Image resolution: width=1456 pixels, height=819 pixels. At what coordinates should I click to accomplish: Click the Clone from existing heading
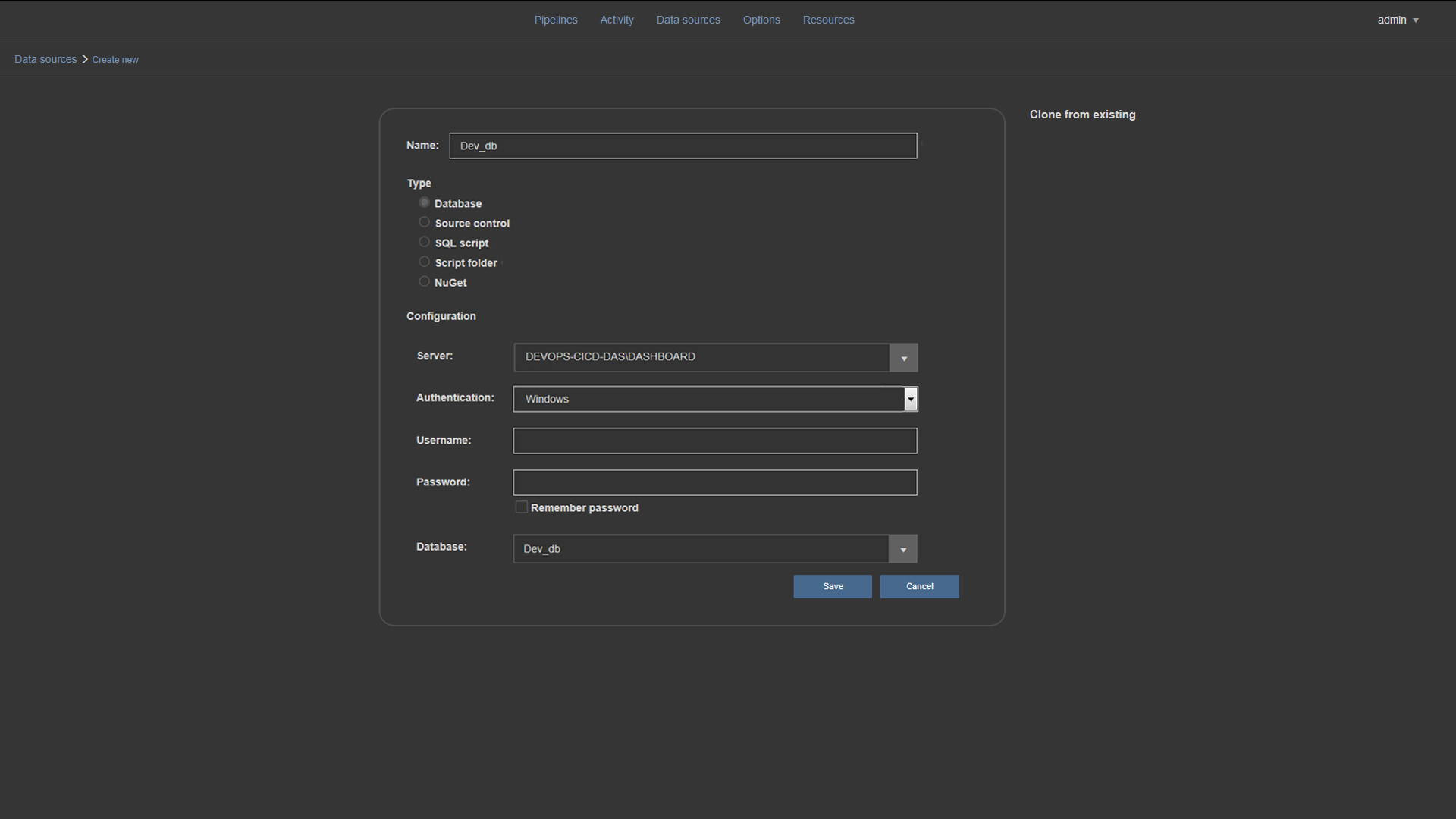click(x=1082, y=115)
